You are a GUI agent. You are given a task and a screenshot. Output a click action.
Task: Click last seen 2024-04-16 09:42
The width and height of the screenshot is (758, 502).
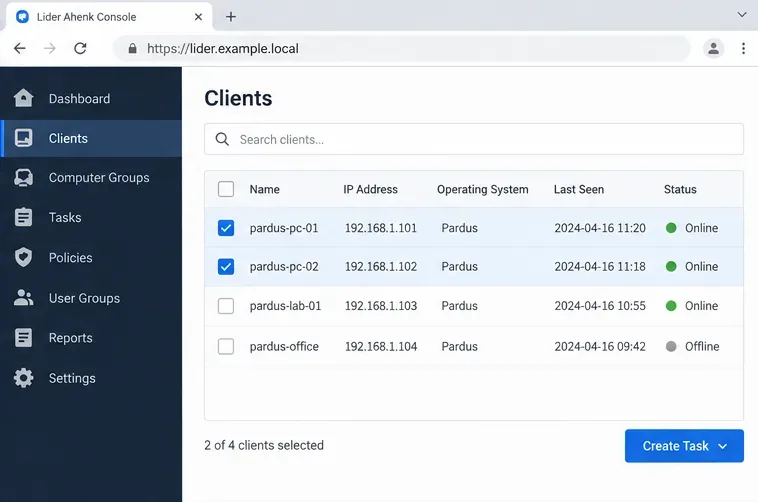[600, 346]
